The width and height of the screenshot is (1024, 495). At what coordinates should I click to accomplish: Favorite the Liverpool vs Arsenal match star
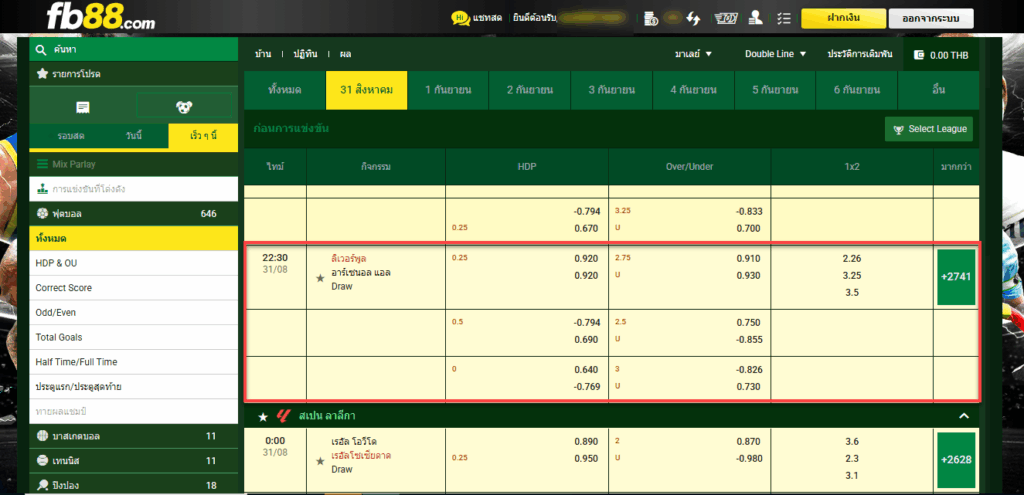[320, 278]
